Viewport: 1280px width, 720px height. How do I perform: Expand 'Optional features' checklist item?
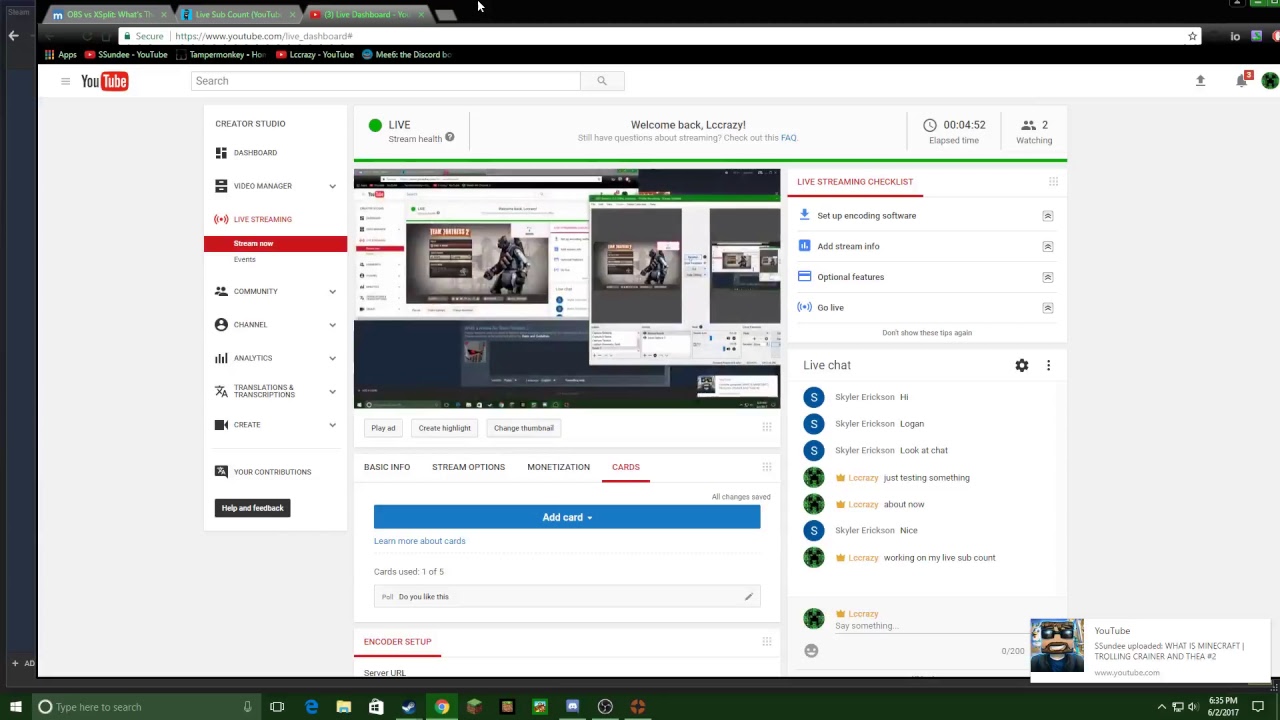1048,277
